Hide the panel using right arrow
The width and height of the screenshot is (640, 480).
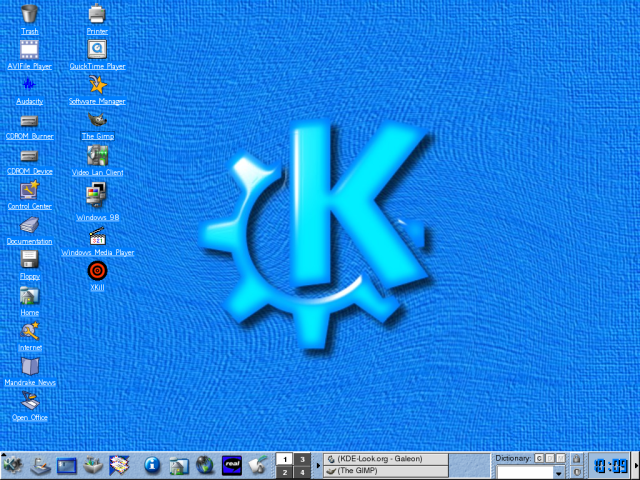click(636, 466)
